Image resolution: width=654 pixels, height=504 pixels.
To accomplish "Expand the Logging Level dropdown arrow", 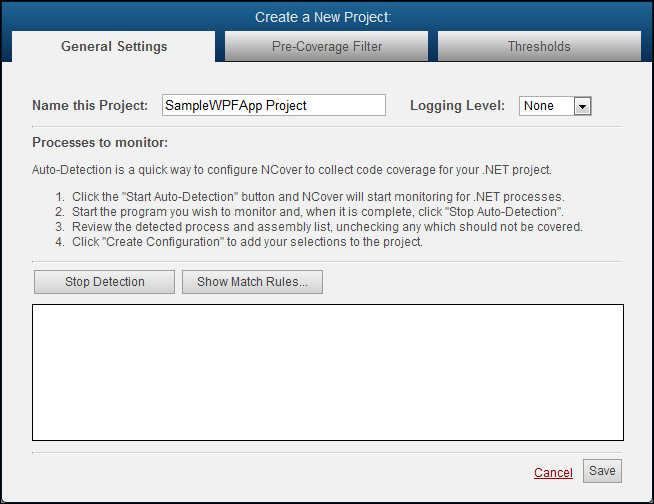I will pos(583,106).
